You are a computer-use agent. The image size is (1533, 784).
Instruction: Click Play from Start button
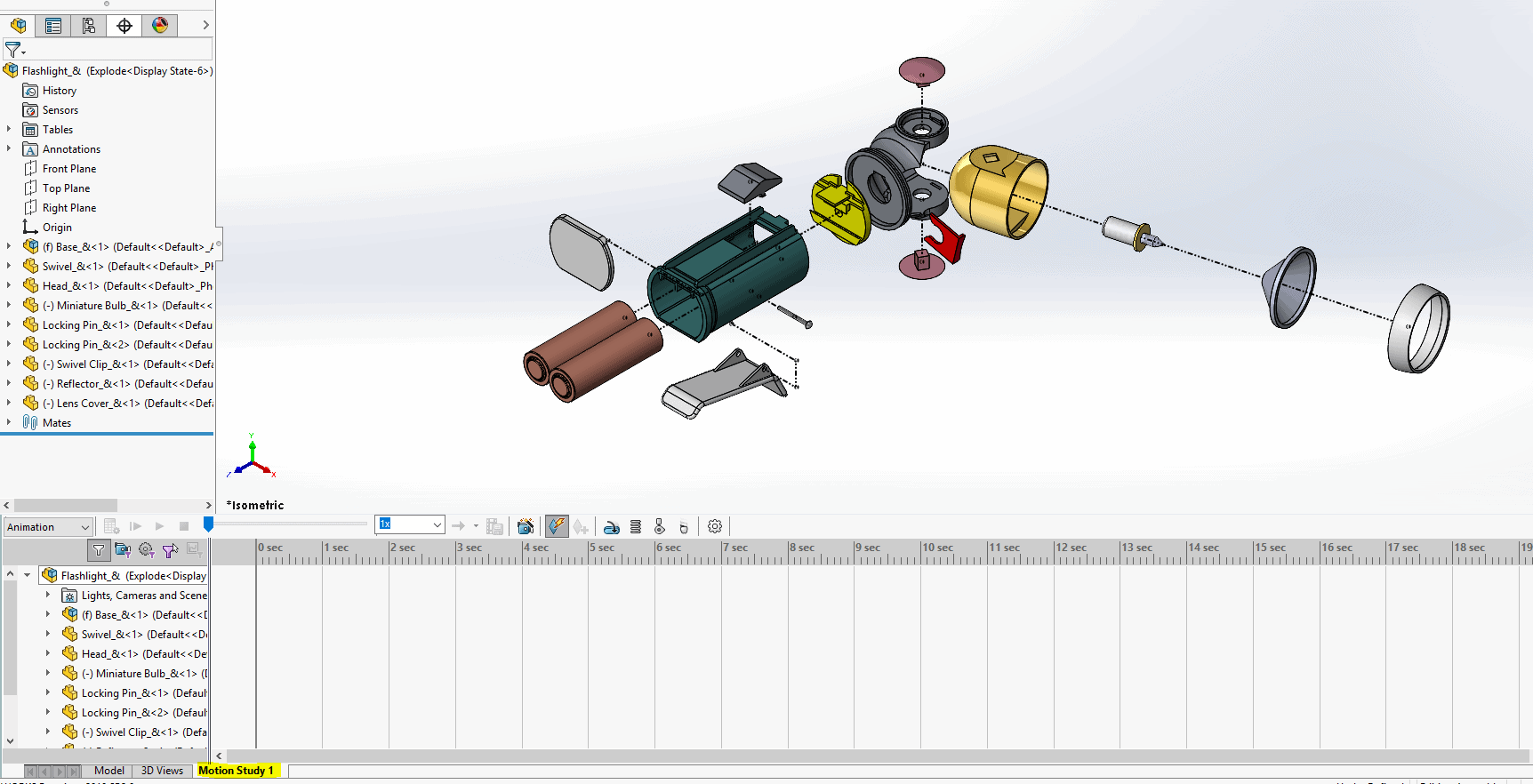coord(136,527)
